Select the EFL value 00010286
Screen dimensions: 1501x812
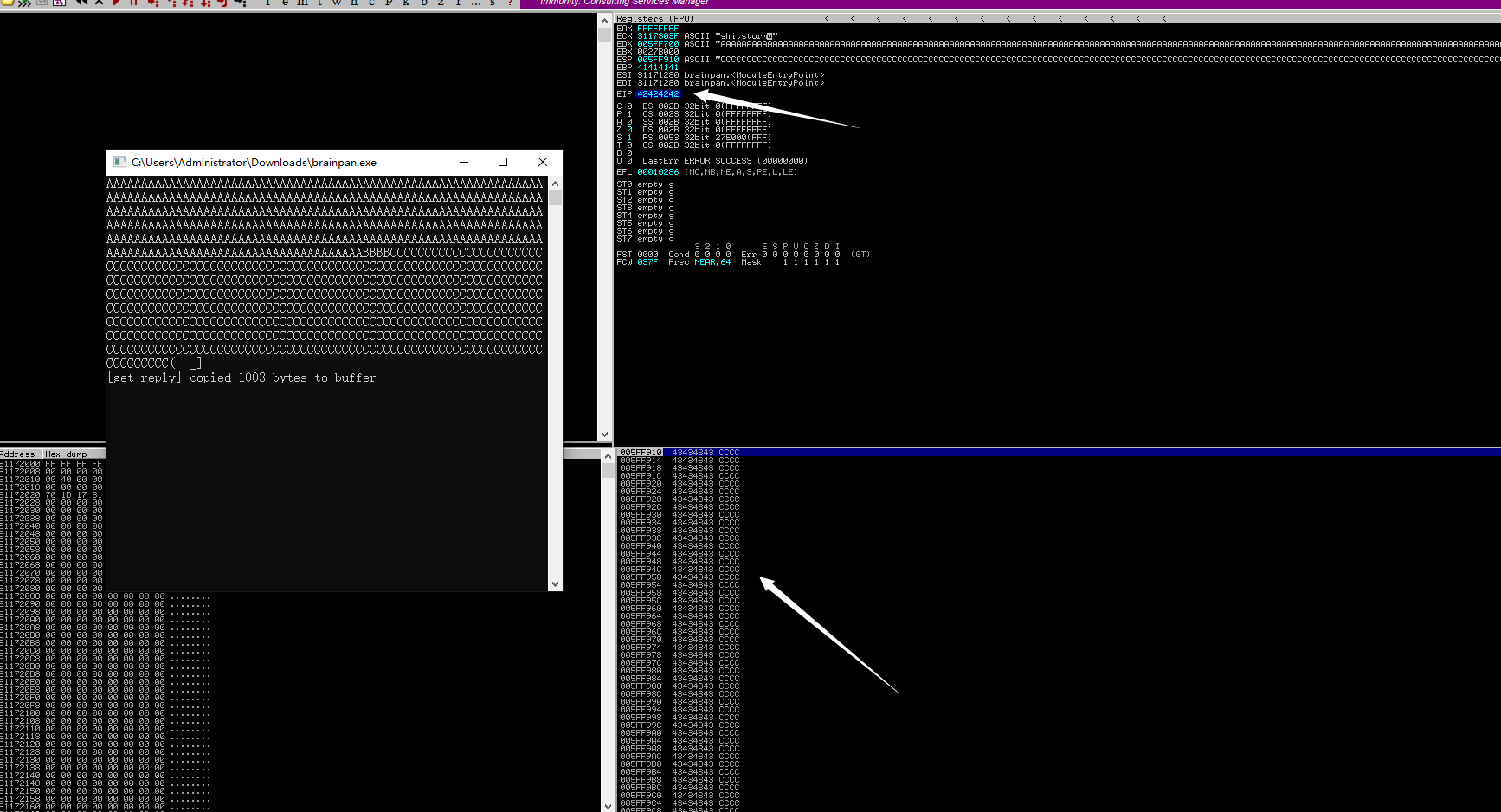tap(658, 172)
